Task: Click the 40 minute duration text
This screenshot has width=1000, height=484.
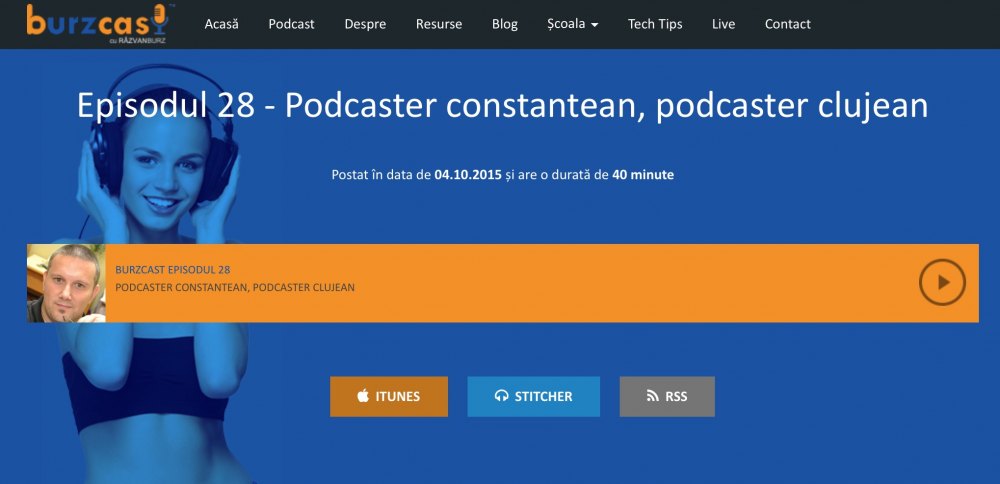Action: tap(643, 175)
